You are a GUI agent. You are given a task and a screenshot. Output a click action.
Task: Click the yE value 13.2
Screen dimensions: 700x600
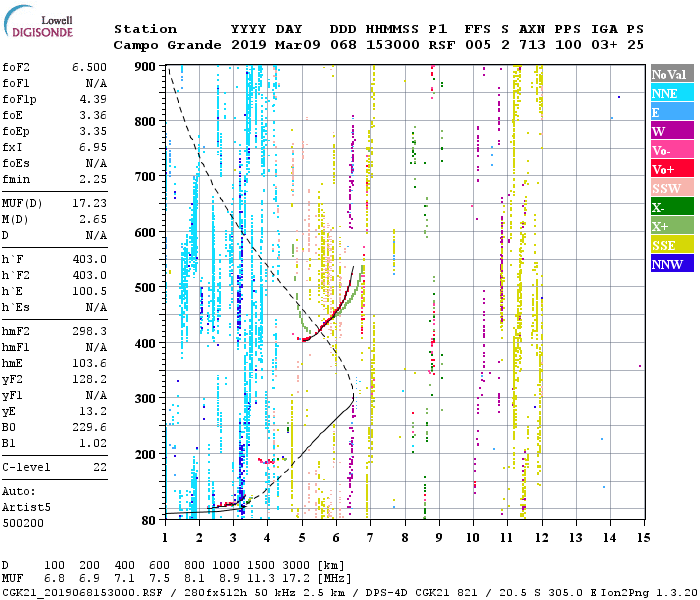pos(93,411)
